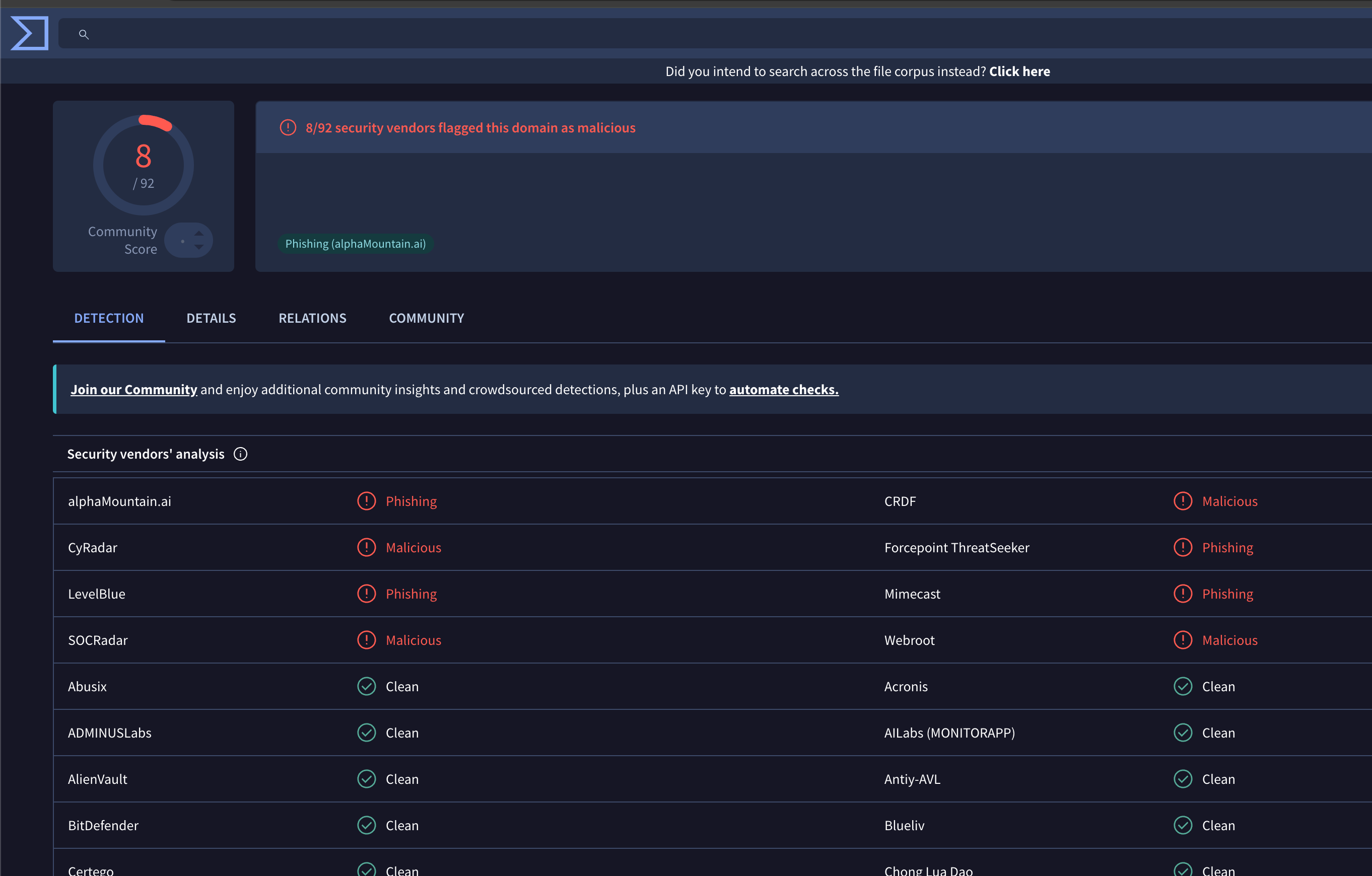This screenshot has height=876, width=1372.
Task: Select the Blueliv vendor name
Action: click(x=904, y=825)
